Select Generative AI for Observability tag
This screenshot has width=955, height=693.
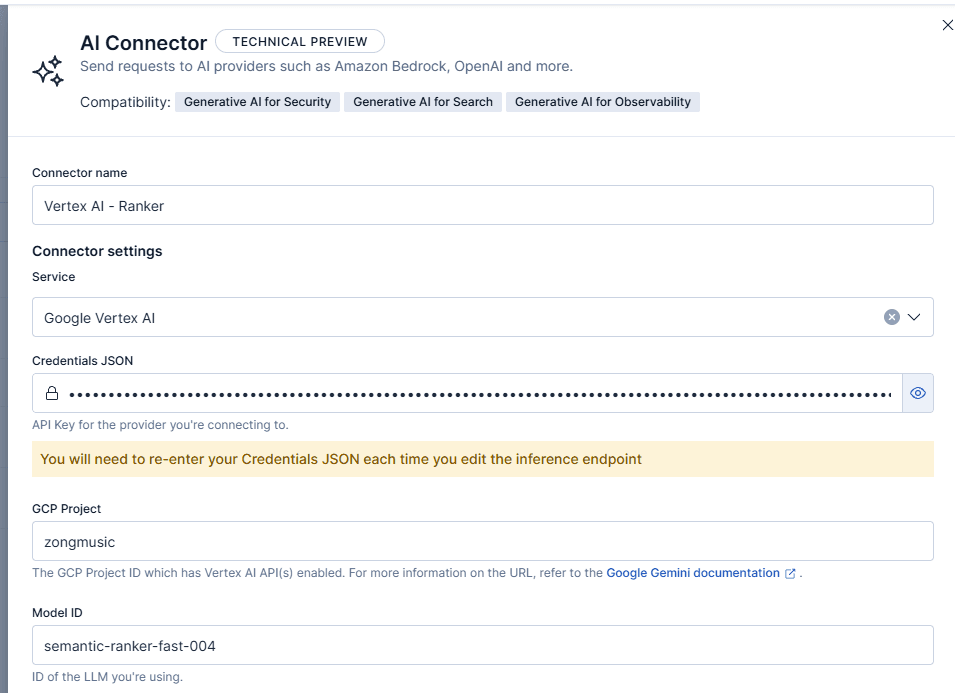coord(602,102)
